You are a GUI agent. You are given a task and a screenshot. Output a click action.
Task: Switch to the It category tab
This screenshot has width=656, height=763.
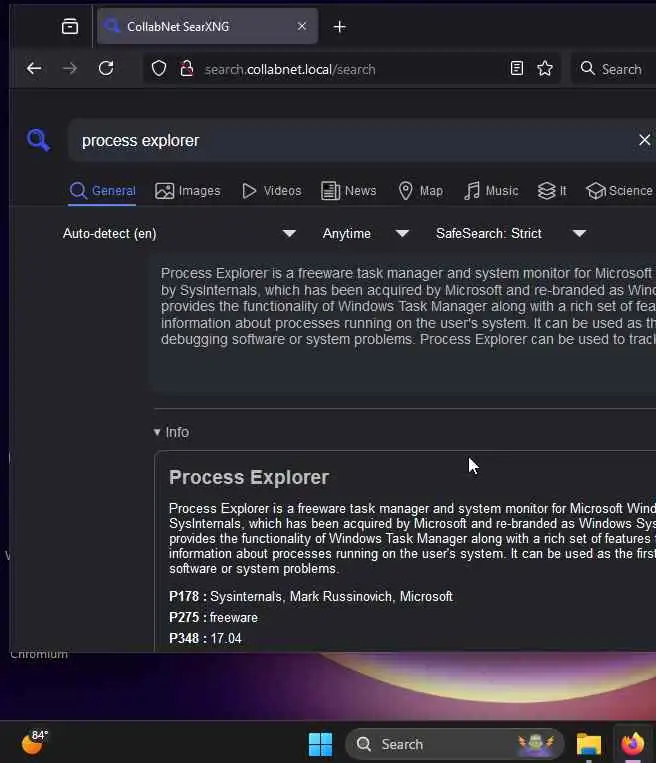(x=552, y=191)
